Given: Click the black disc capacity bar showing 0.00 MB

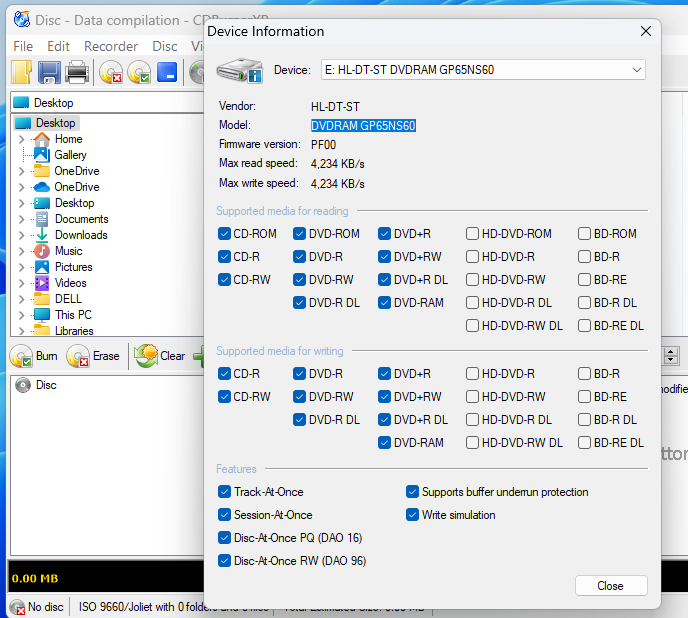Looking at the screenshot, I should tap(106, 577).
